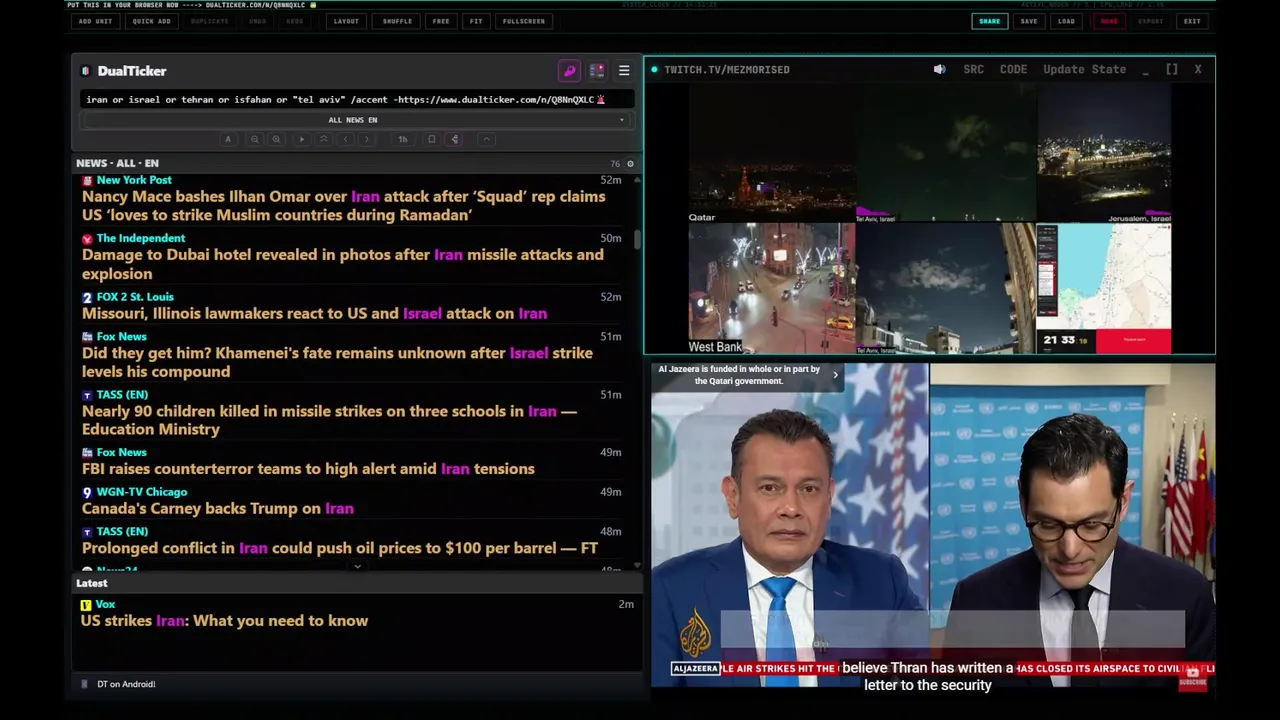Open oil prices $100 per barrel headline
This screenshot has width=1280, height=720.
pos(340,548)
